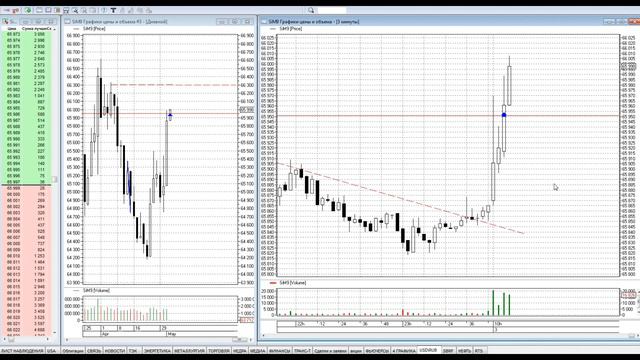640x360 pixels.
Task: Click the red icon next to the toolbar's first arrow
Action: pos(16,10)
